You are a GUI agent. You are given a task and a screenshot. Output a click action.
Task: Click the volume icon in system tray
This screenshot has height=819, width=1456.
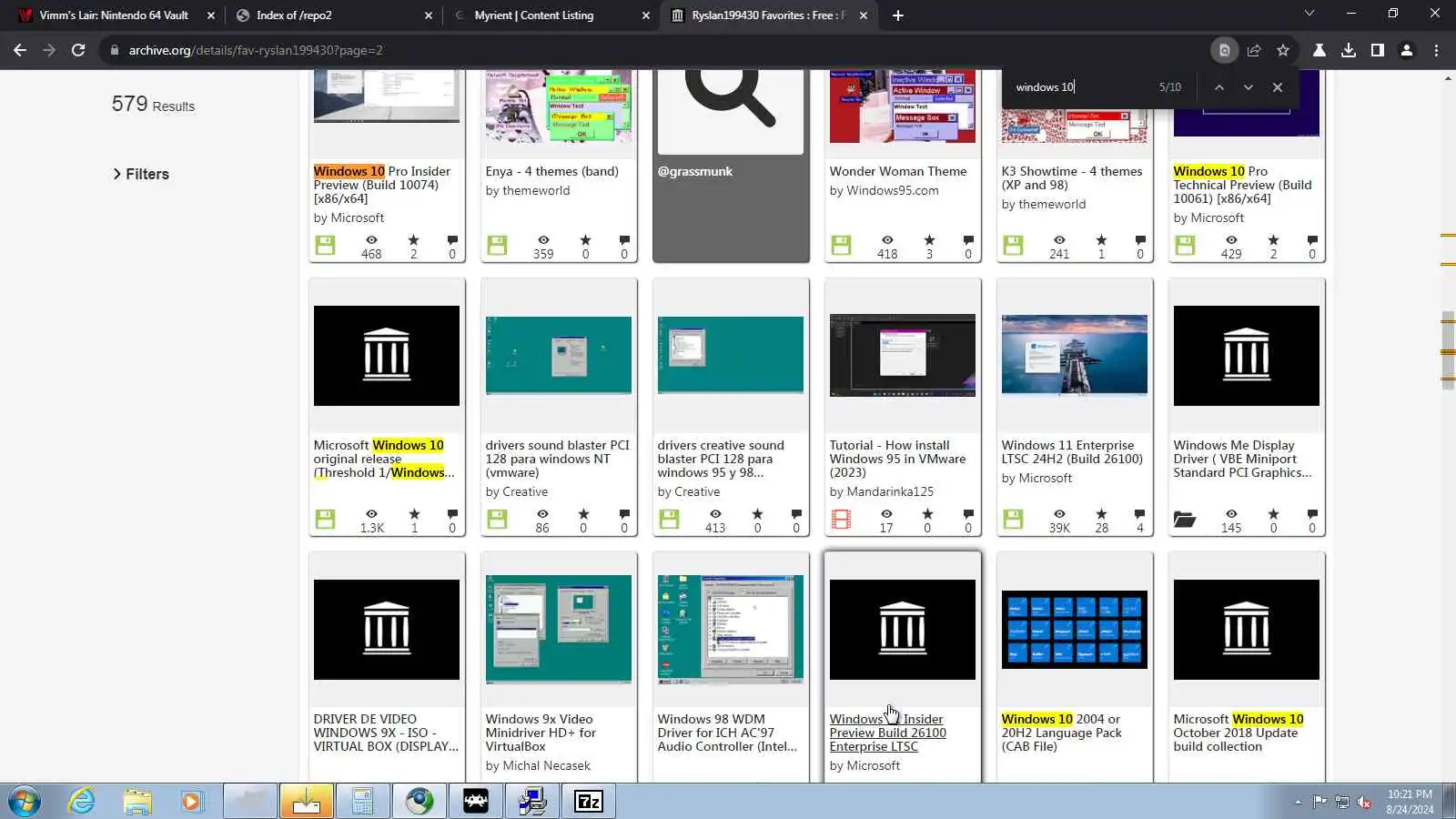(1364, 802)
